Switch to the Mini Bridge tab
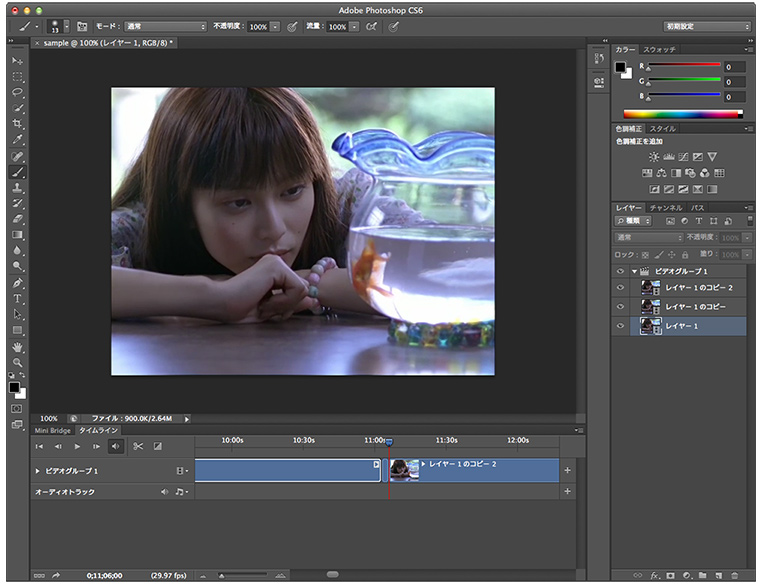This screenshot has height=587, width=762. (x=53, y=430)
